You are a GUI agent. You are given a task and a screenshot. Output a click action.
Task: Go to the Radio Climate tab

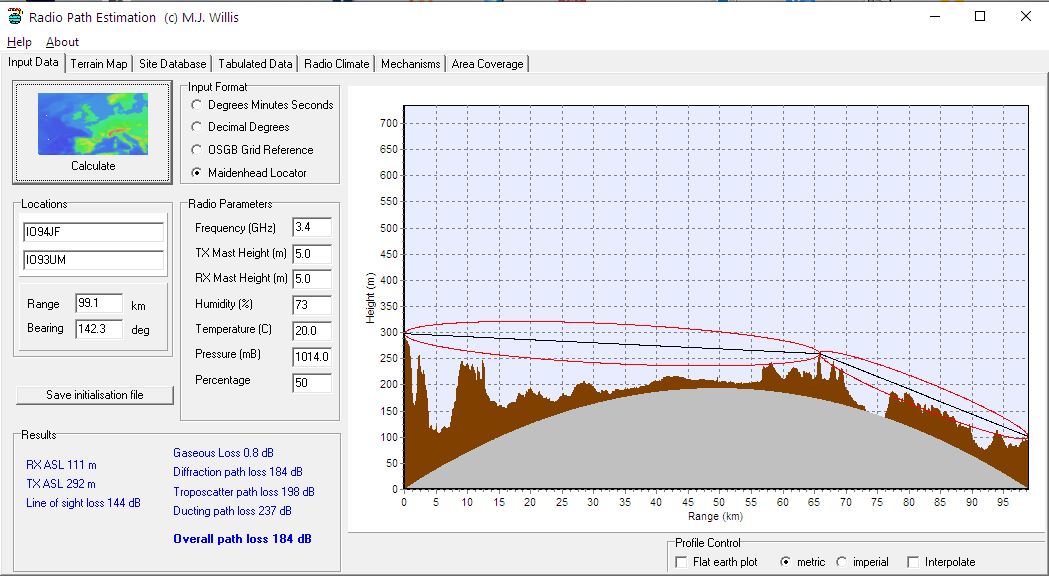[x=336, y=64]
